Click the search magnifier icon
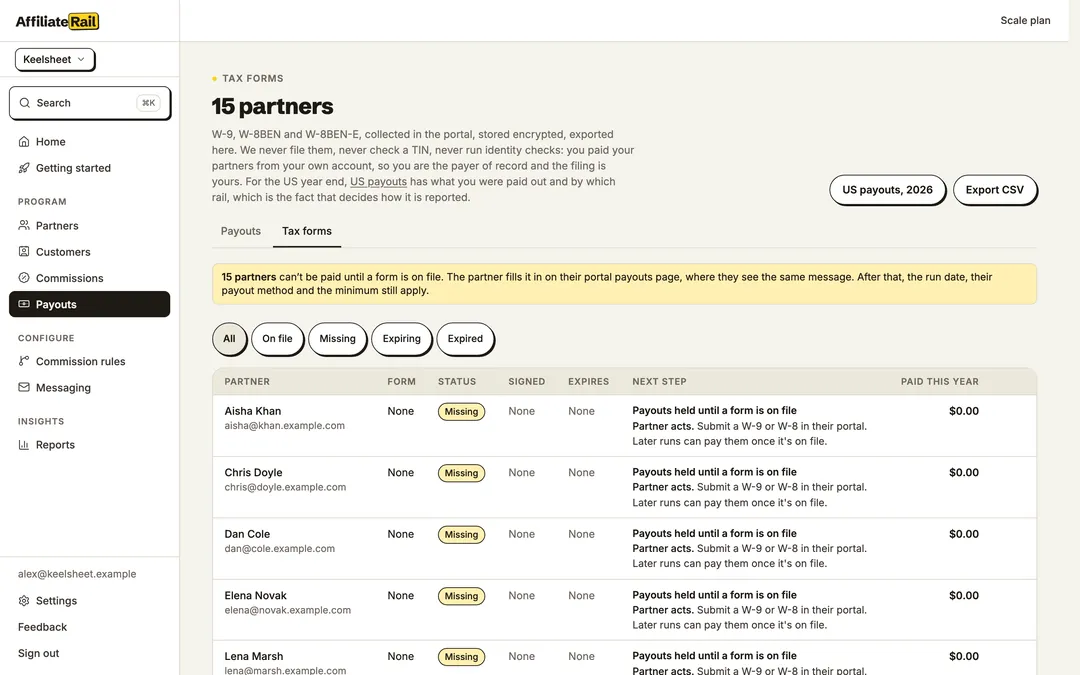This screenshot has width=1080, height=675. [x=25, y=103]
